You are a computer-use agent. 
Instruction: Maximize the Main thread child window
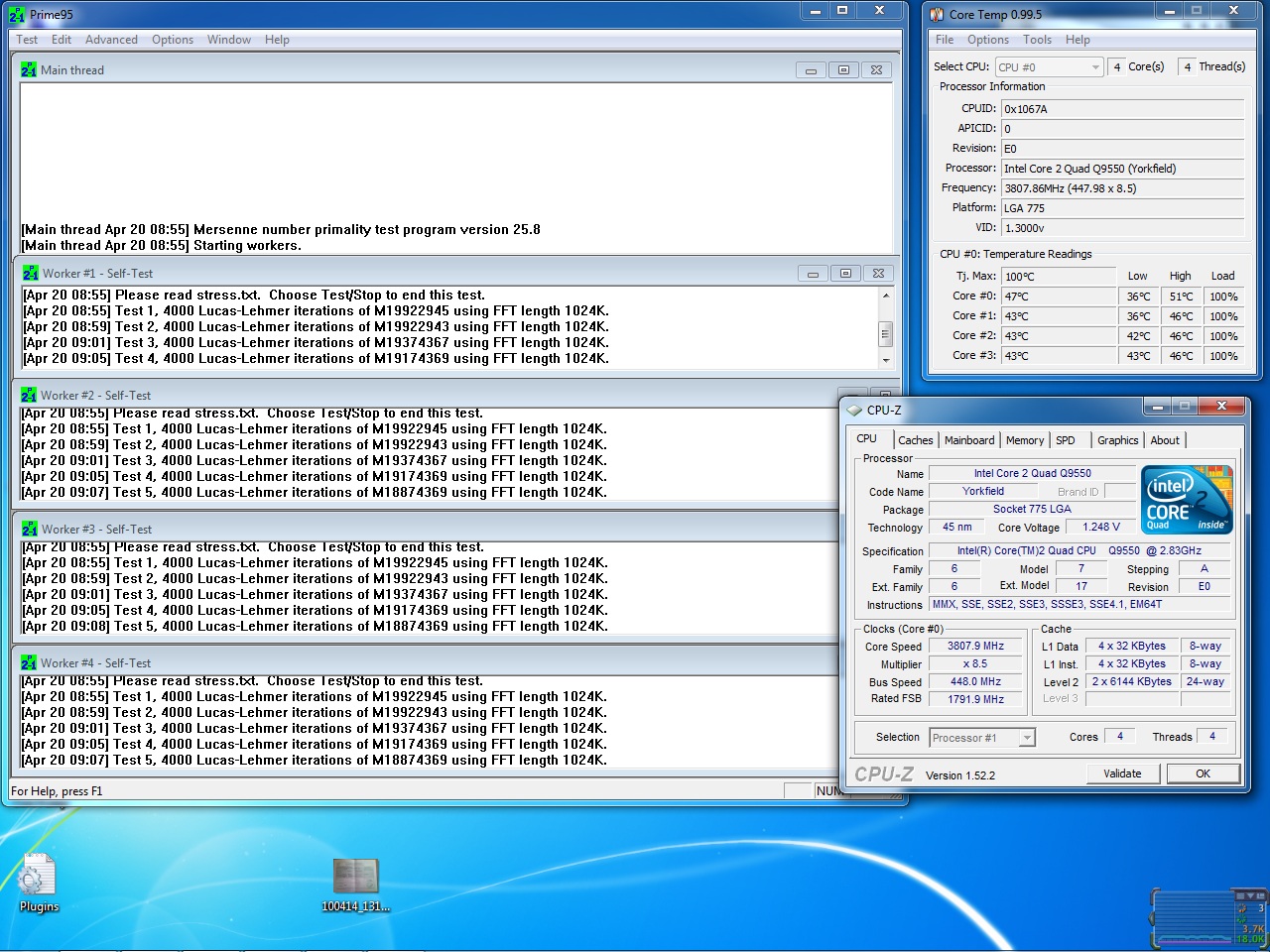pyautogui.click(x=843, y=70)
